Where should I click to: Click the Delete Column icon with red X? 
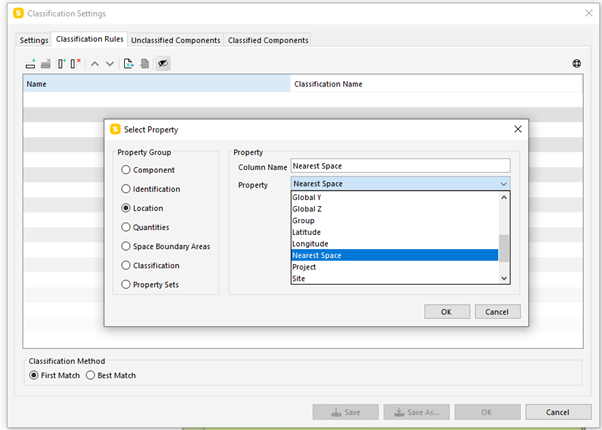76,64
